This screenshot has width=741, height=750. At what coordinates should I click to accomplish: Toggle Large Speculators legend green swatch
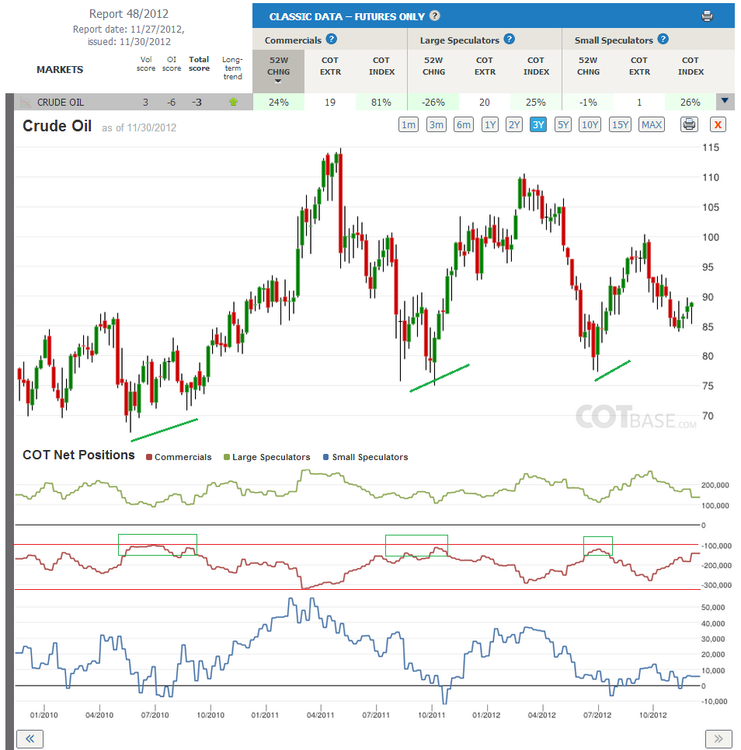tap(227, 457)
